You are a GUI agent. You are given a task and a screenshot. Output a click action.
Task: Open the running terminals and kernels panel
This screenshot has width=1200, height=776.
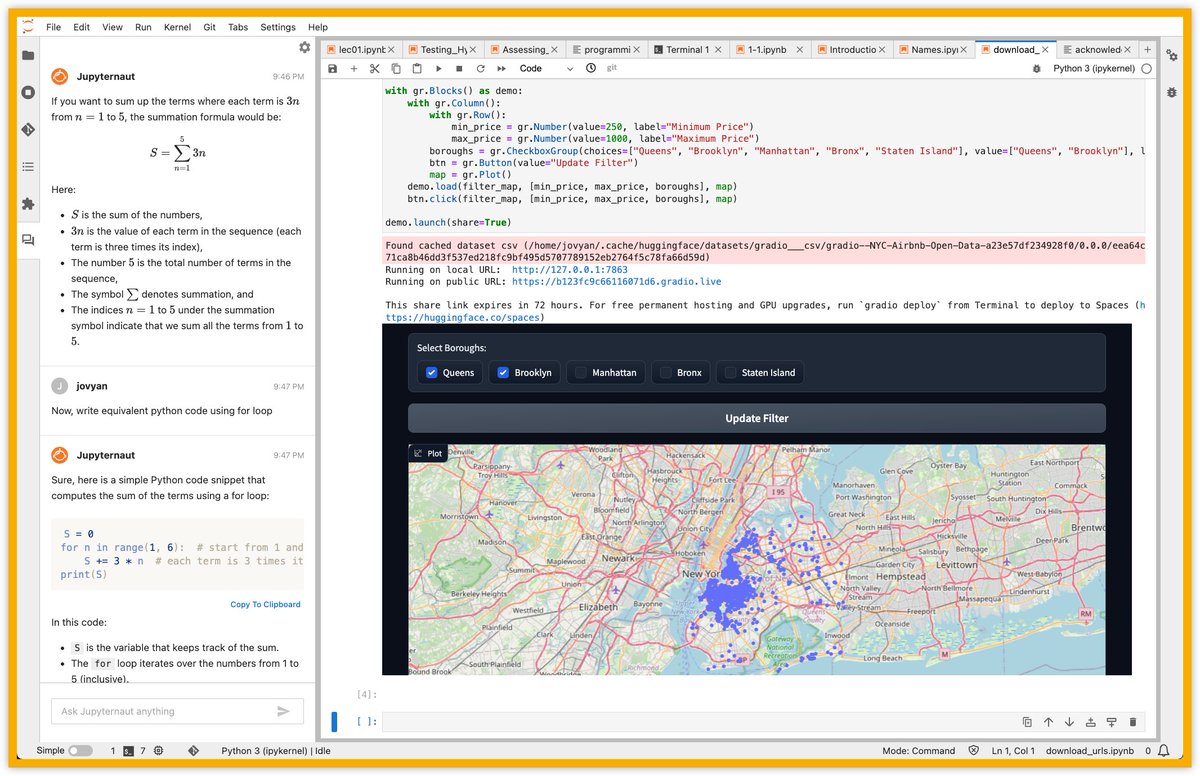(x=28, y=93)
